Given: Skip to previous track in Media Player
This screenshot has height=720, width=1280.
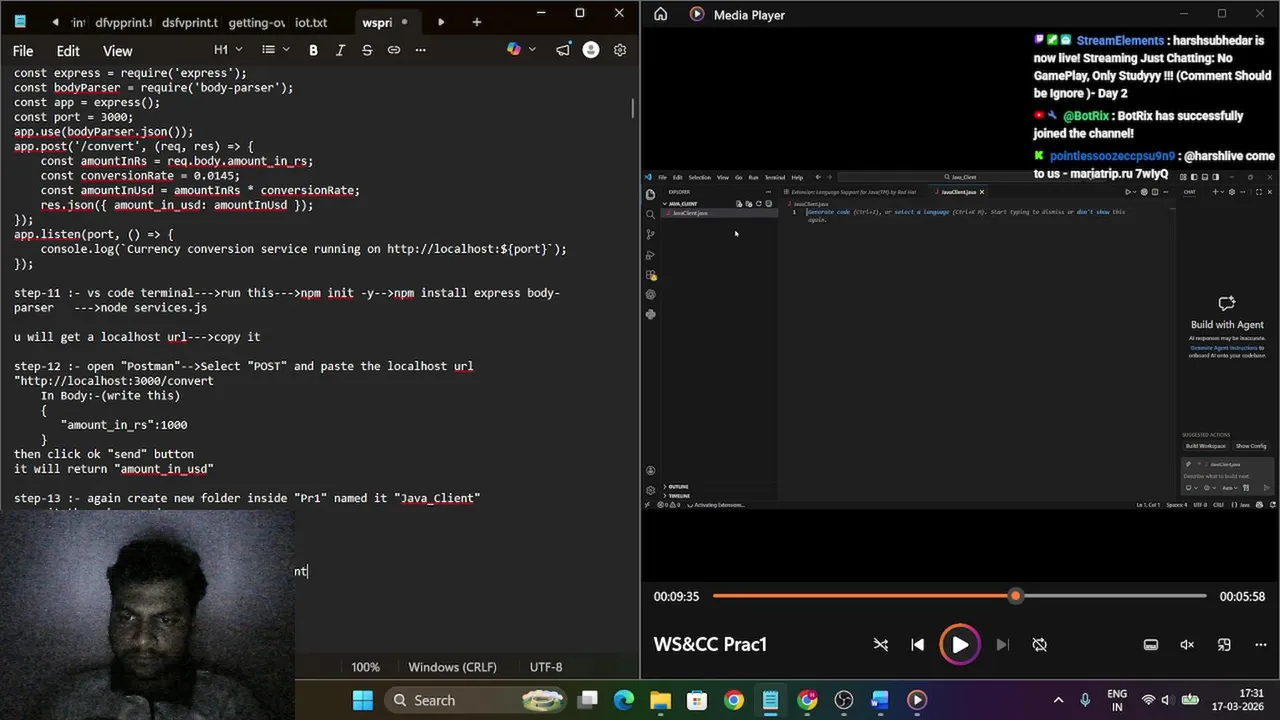Looking at the screenshot, I should 917,645.
